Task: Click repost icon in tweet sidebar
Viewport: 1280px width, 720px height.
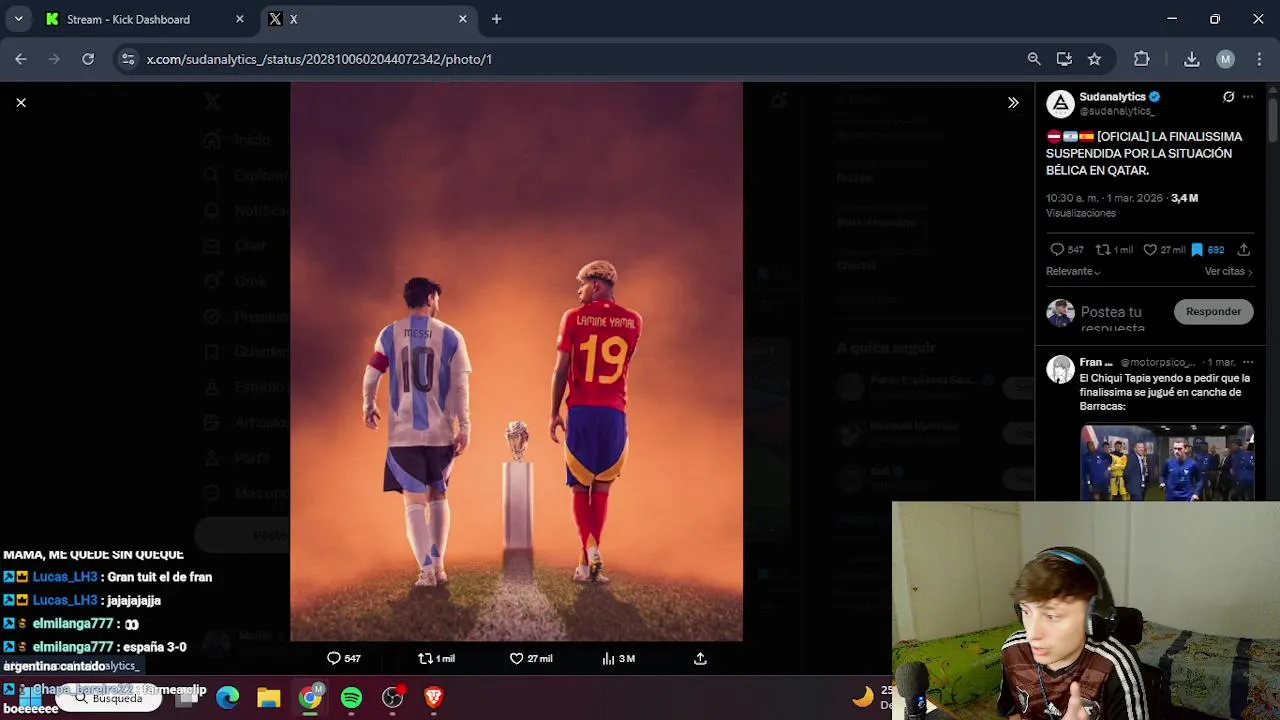Action: click(x=1103, y=250)
